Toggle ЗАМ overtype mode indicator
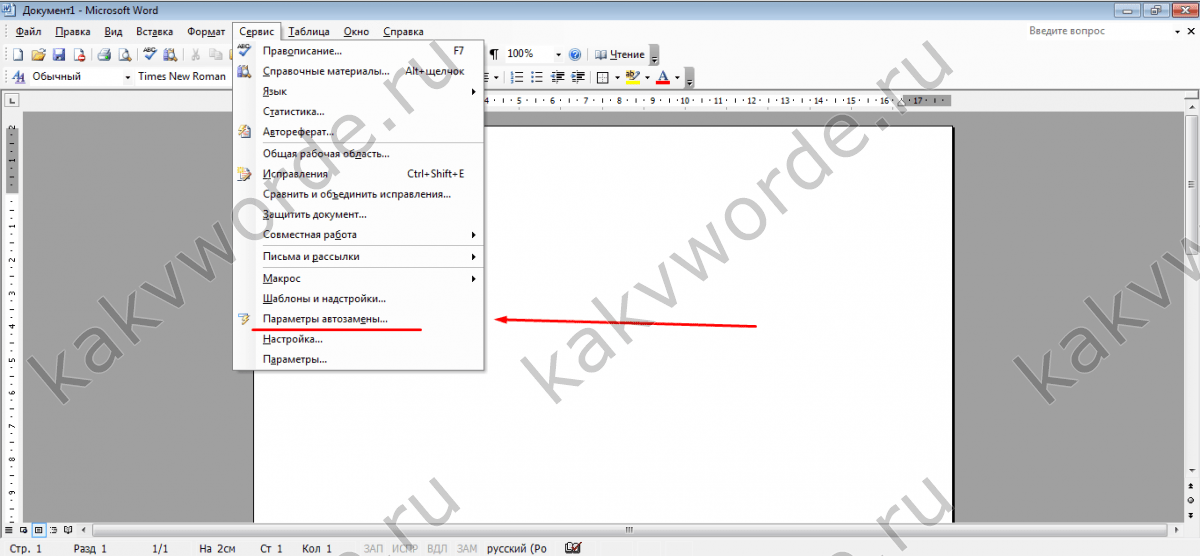Screen dimensions: 1200x556 tap(467, 549)
